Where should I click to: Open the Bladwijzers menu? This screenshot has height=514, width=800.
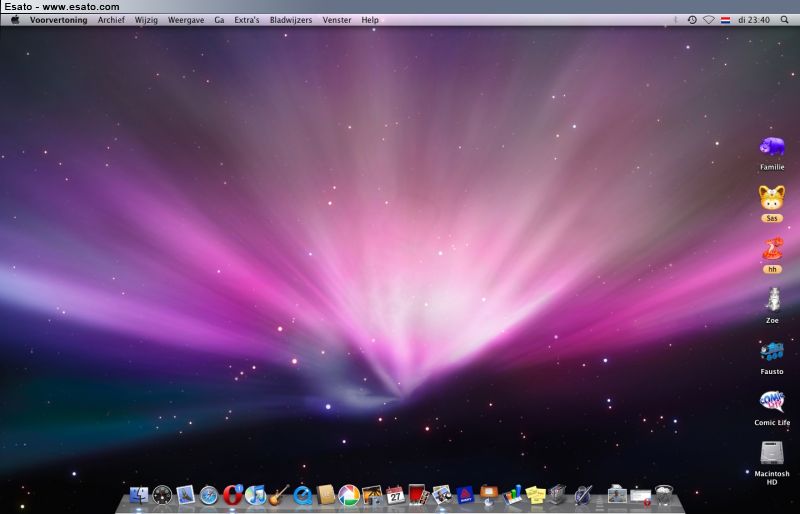(x=291, y=20)
